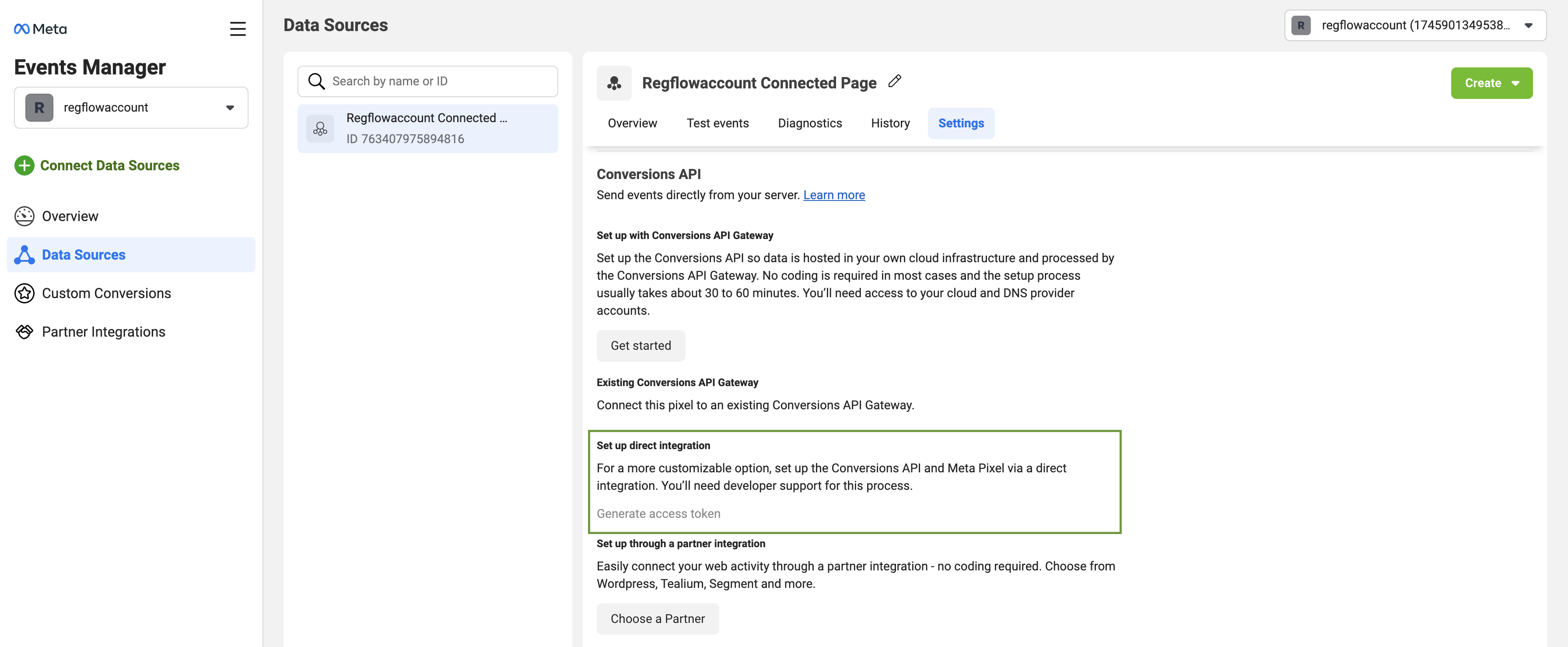Click the green plus Connect Data Sources icon
1568x647 pixels.
click(24, 165)
